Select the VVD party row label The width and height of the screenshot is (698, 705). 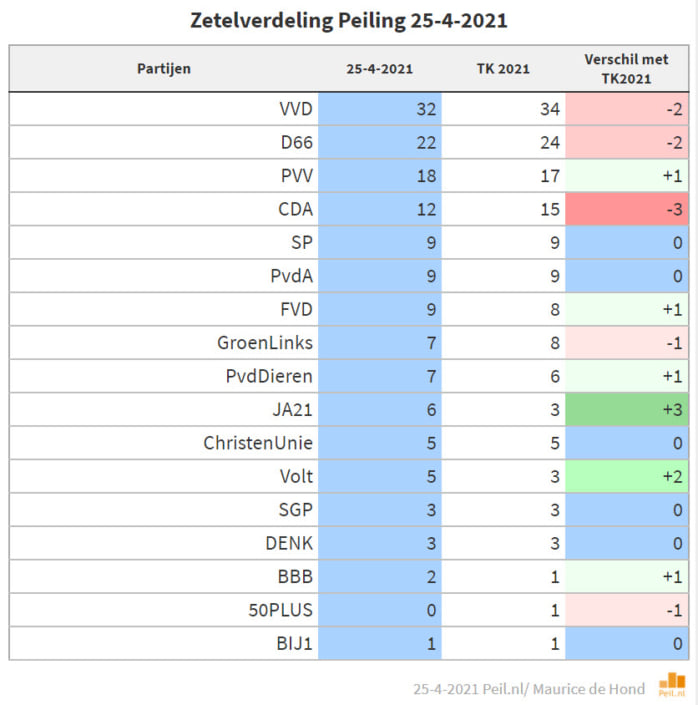[295, 109]
